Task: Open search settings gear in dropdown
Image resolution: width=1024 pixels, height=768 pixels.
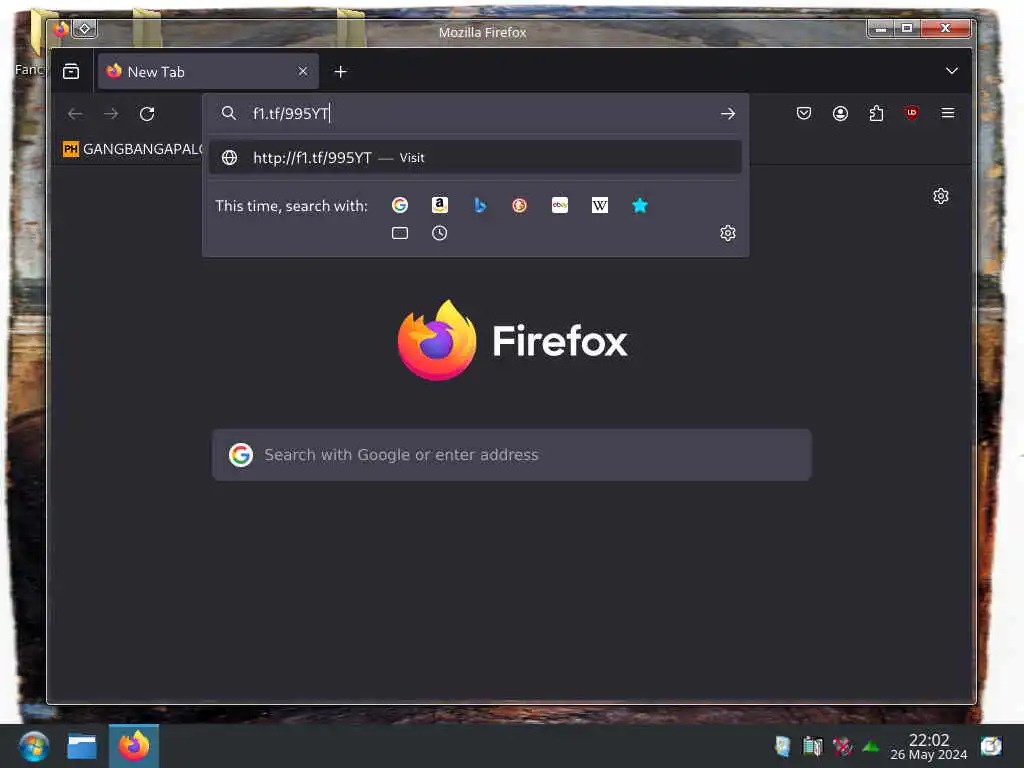Action: (728, 233)
